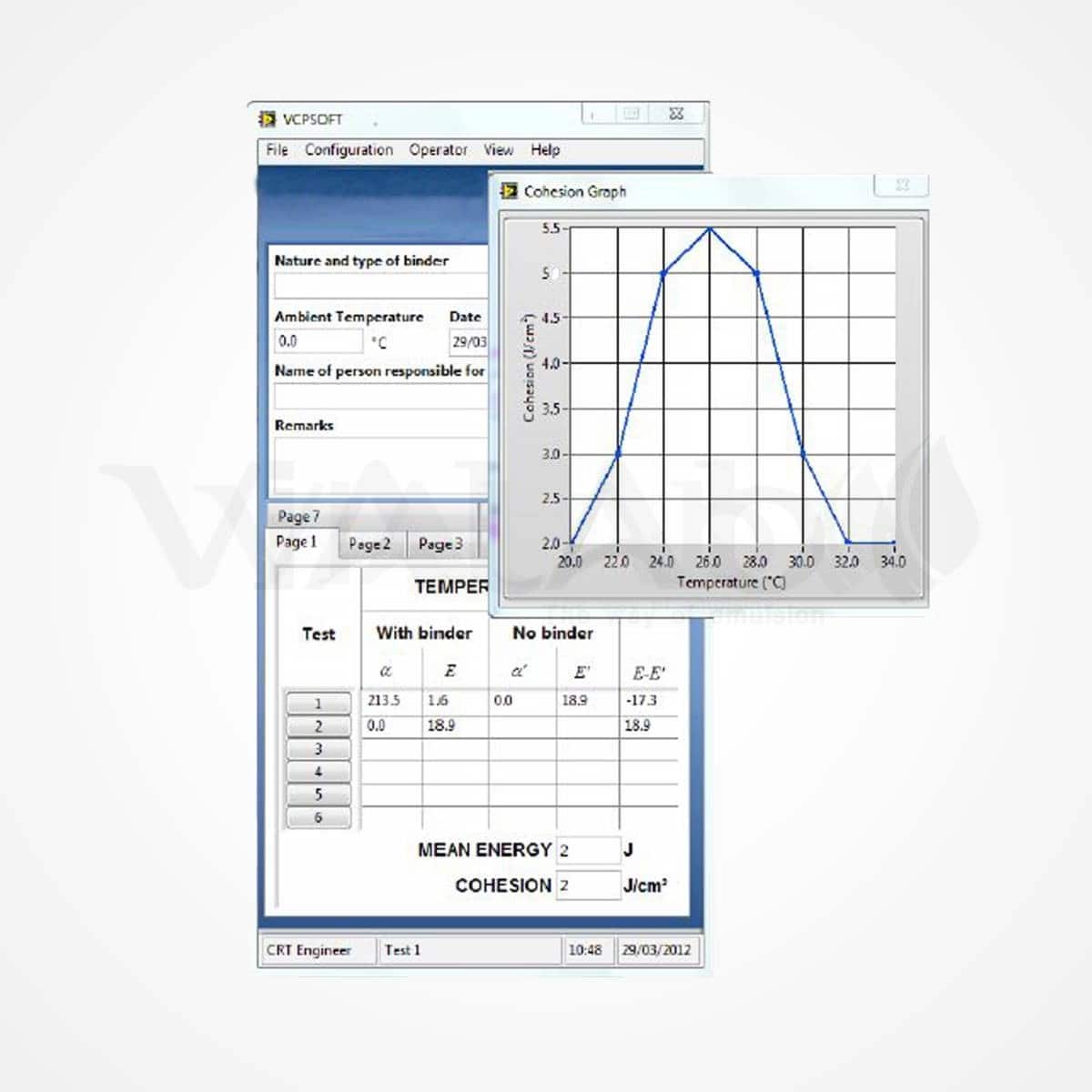
Task: Click the 0.0 alpha prime cell in row 1
Action: coord(522,701)
